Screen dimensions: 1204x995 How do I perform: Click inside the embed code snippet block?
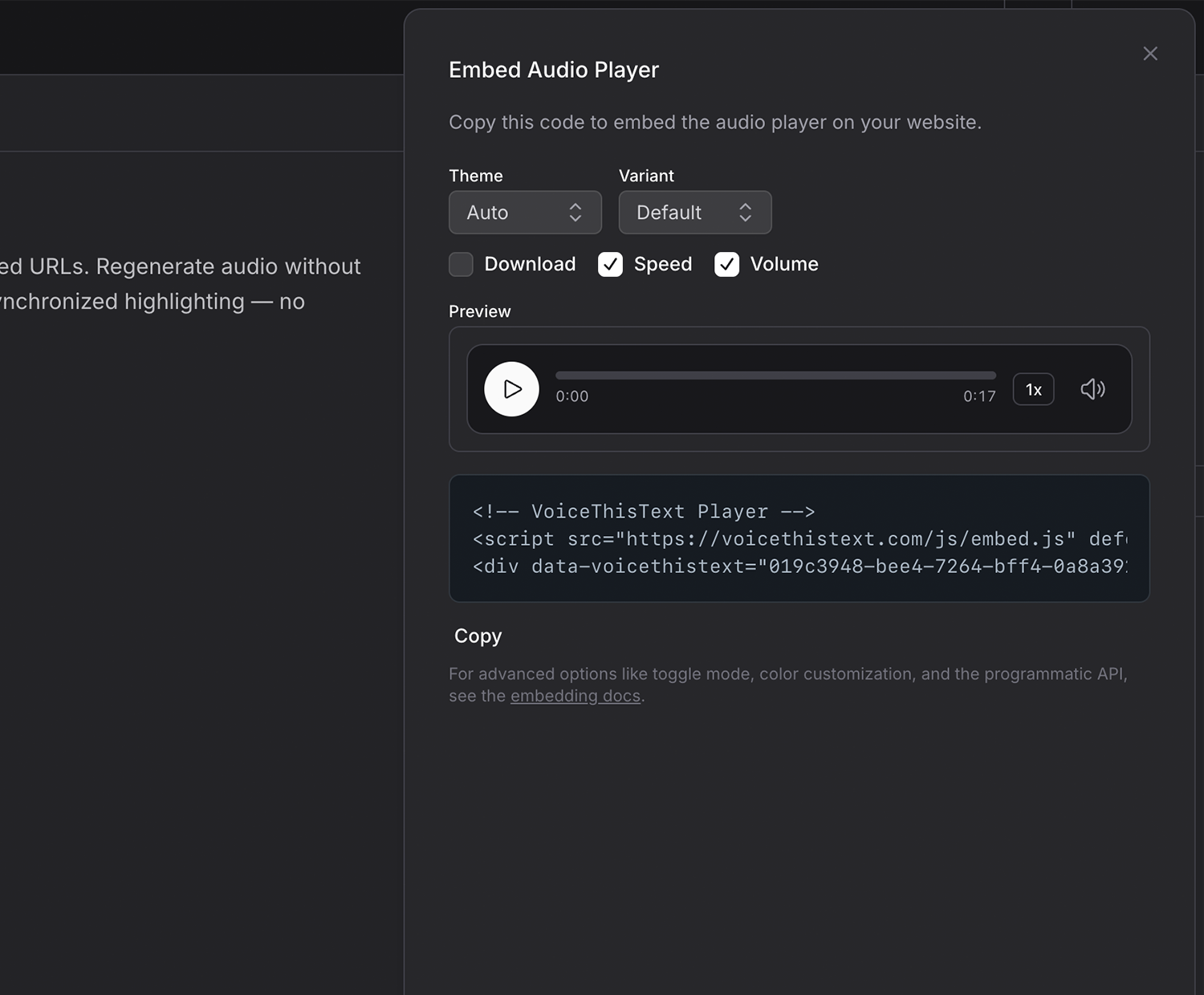click(x=799, y=538)
